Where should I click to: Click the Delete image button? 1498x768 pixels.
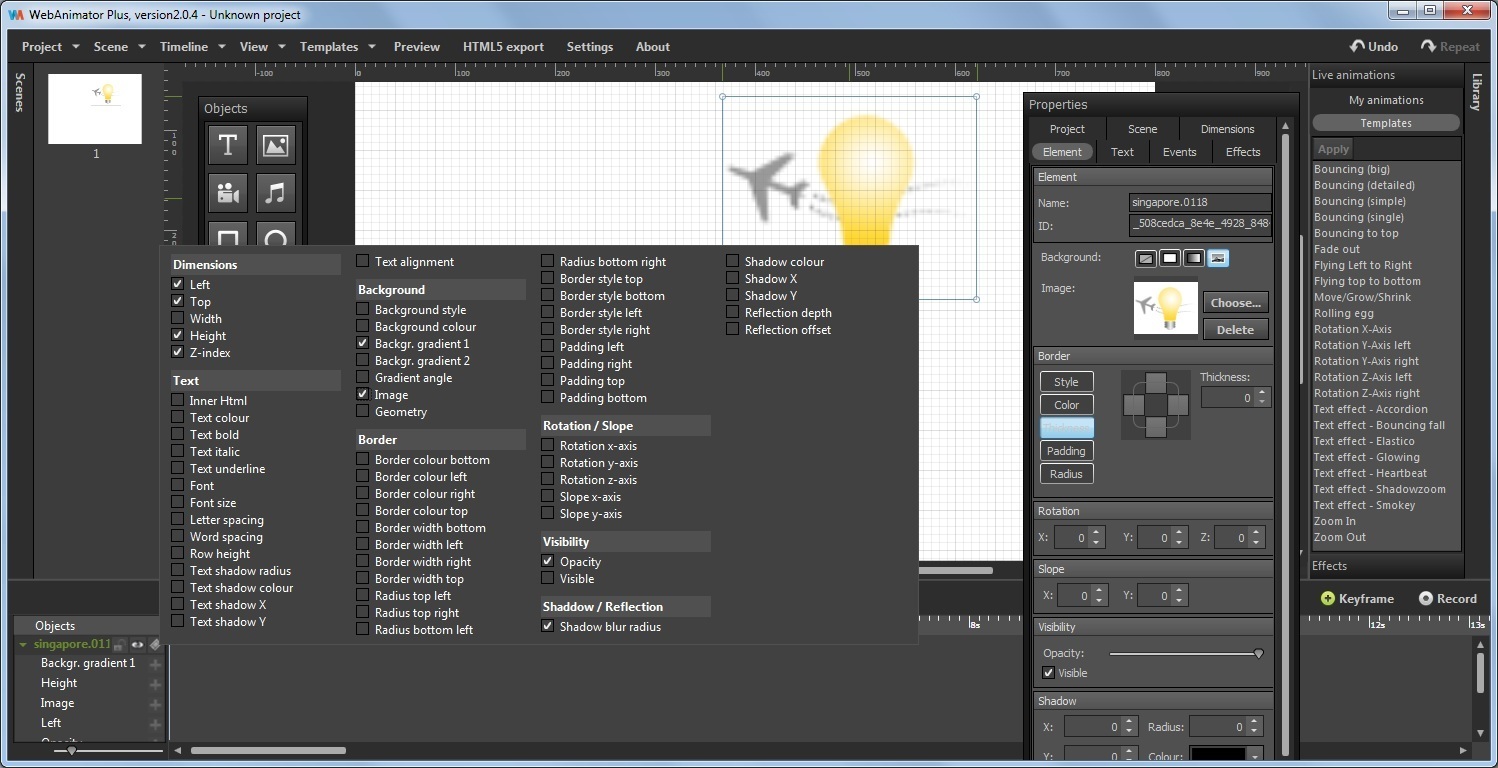coord(1235,330)
